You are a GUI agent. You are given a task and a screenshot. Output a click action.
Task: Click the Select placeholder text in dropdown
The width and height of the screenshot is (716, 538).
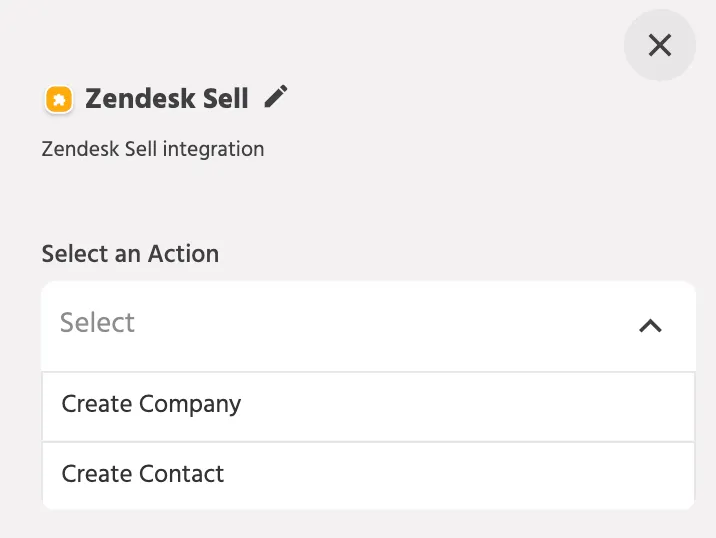coord(97,322)
